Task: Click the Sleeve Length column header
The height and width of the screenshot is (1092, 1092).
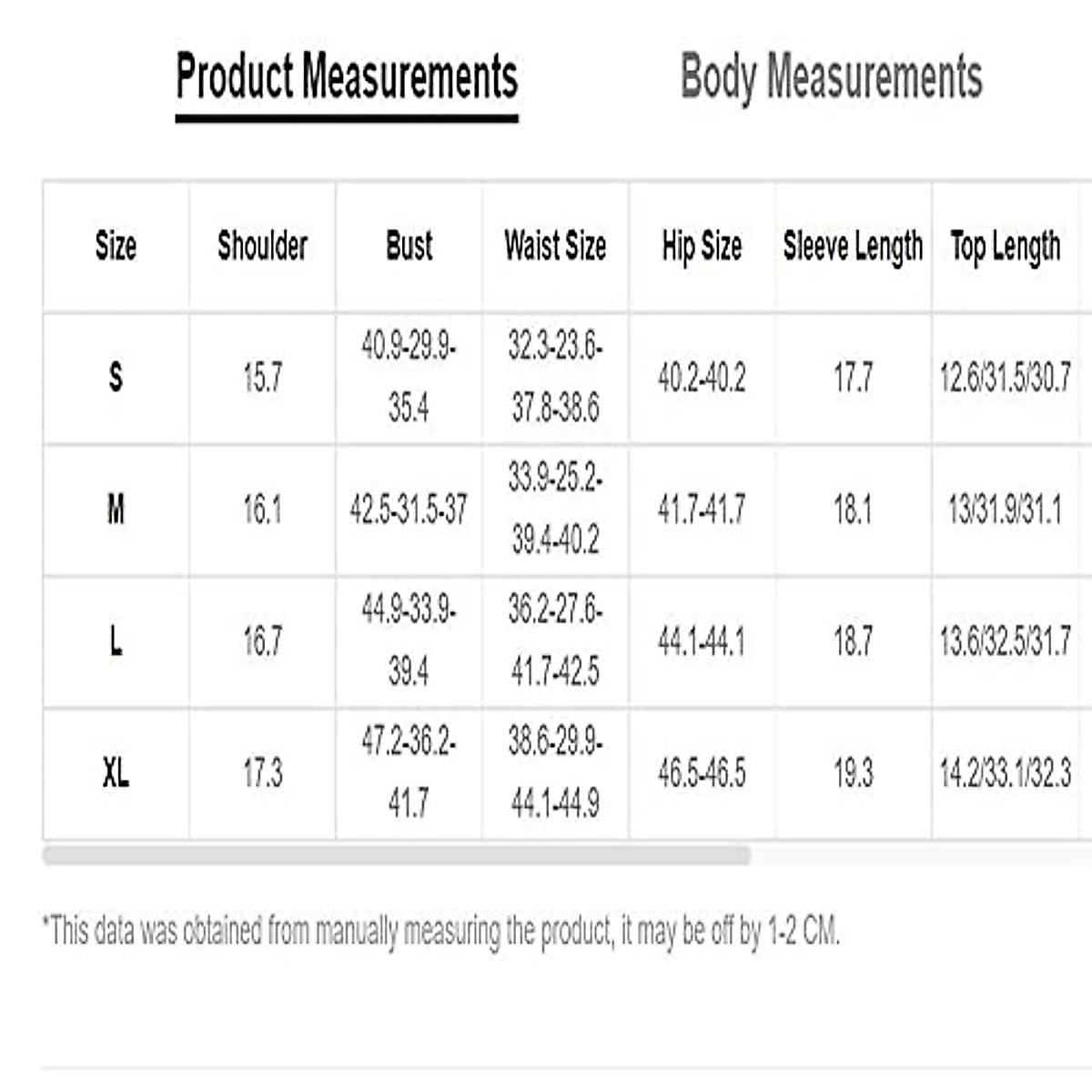Action: click(x=853, y=246)
